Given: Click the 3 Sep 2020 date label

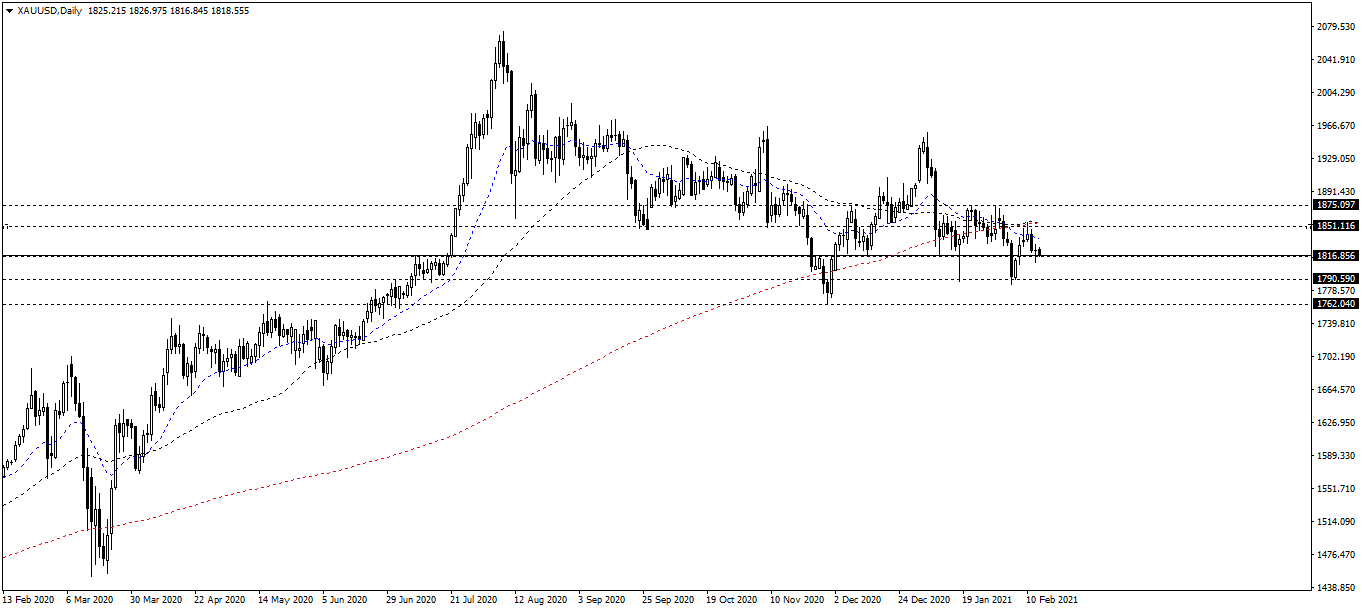Looking at the screenshot, I should 601,601.
